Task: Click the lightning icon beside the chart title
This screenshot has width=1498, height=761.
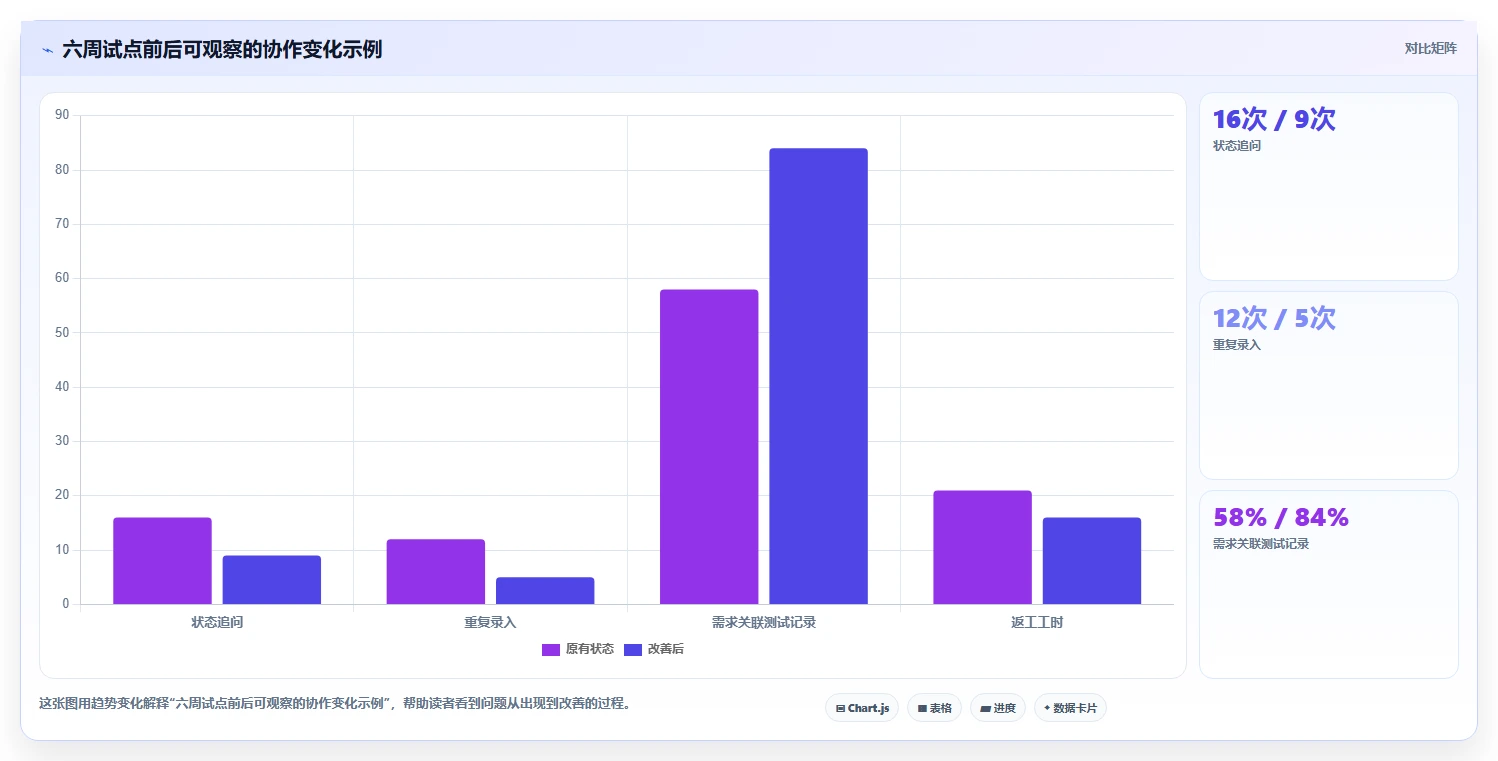Action: click(47, 50)
